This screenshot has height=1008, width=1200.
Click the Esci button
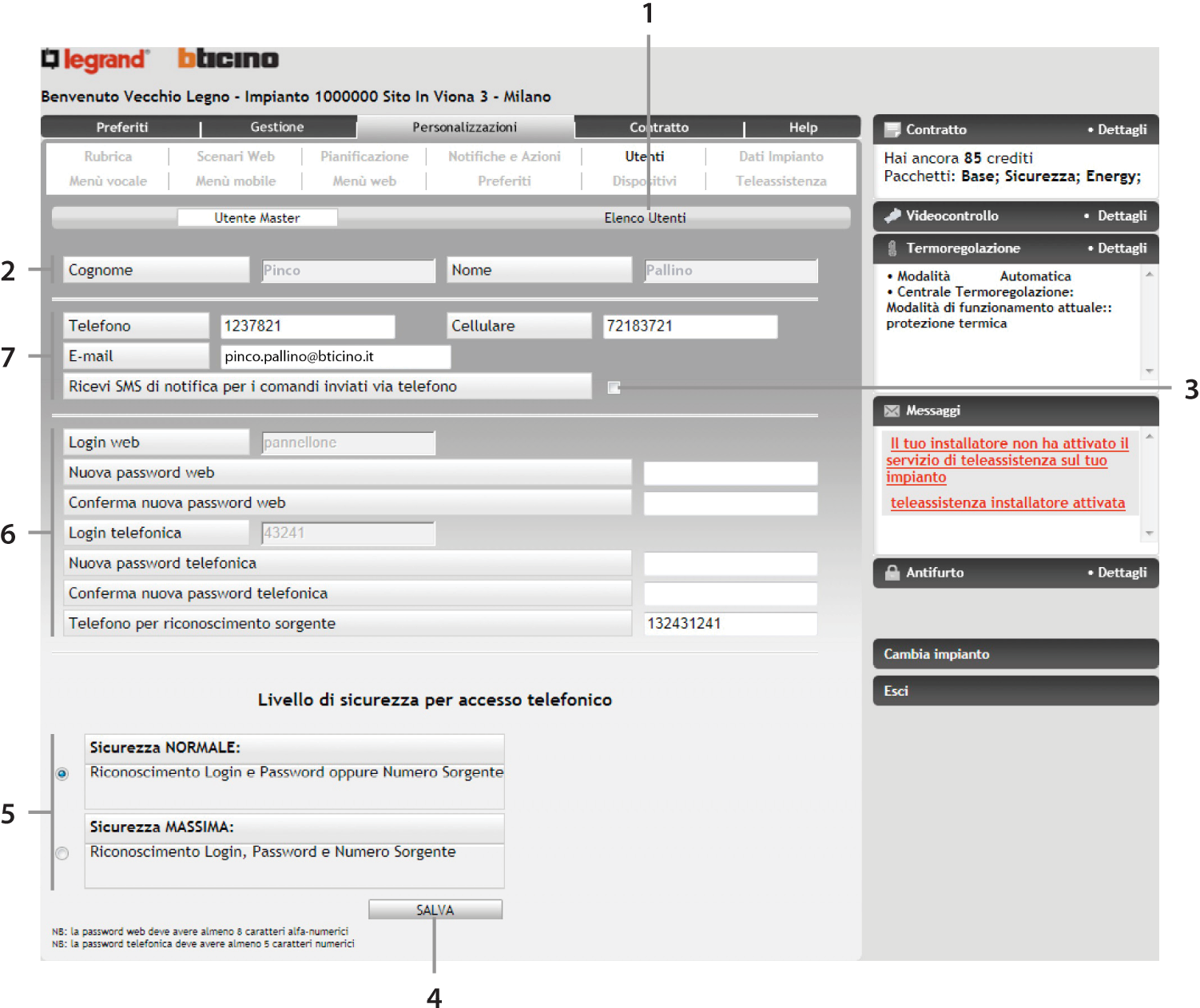(1015, 691)
